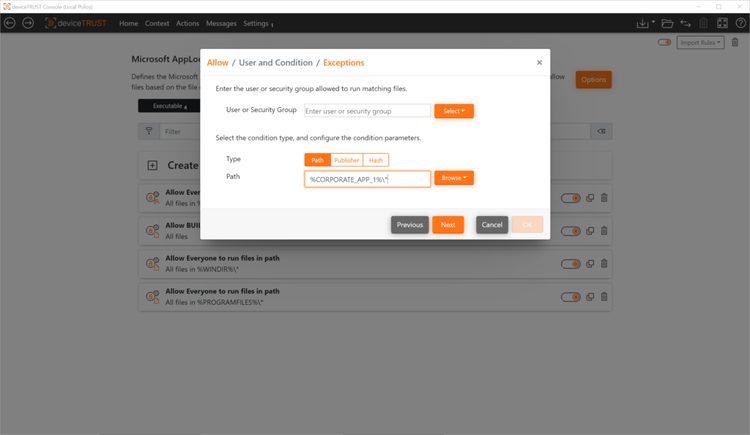The image size is (750, 435).
Task: Open the Messages menu
Action: 221,23
